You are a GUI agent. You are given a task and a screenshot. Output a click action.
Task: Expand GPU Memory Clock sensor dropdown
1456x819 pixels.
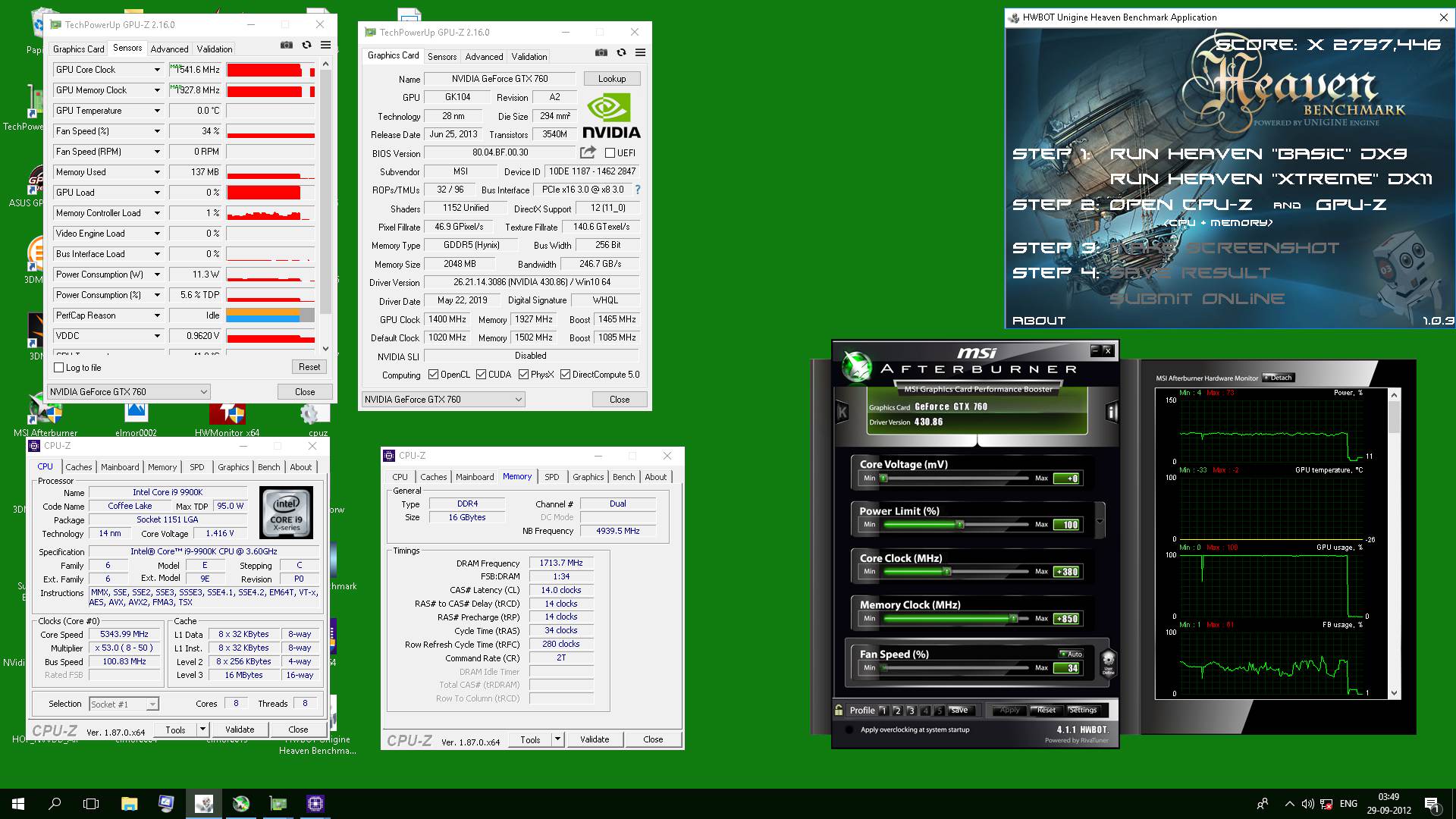pos(157,90)
